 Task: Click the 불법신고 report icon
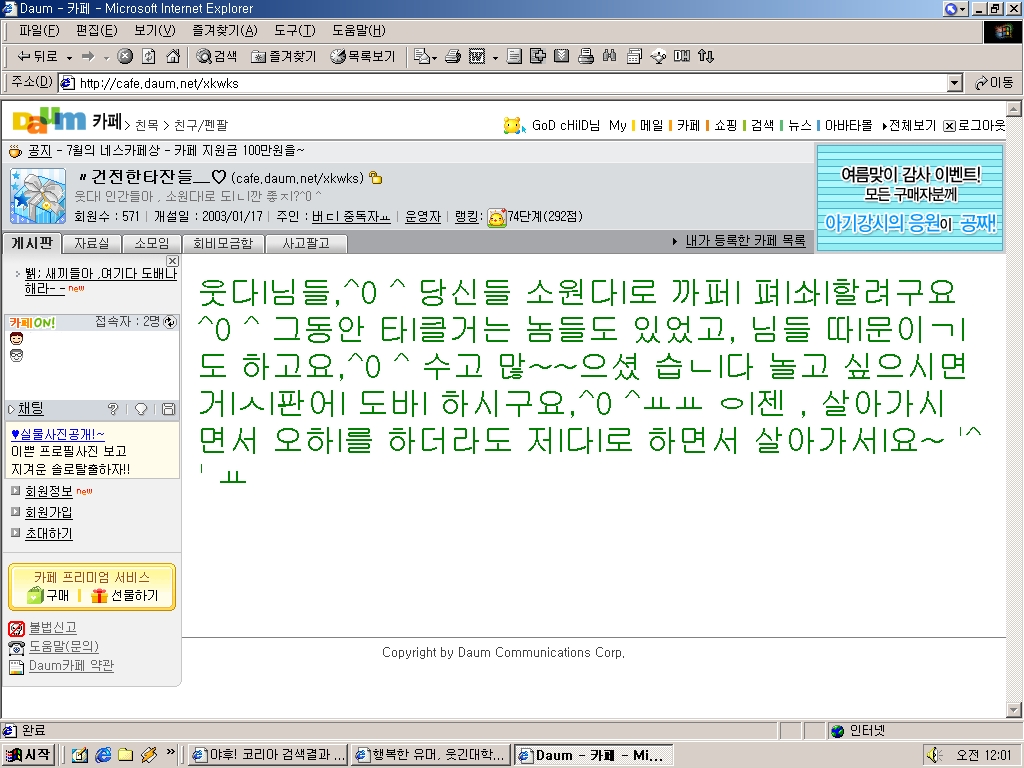coord(16,628)
